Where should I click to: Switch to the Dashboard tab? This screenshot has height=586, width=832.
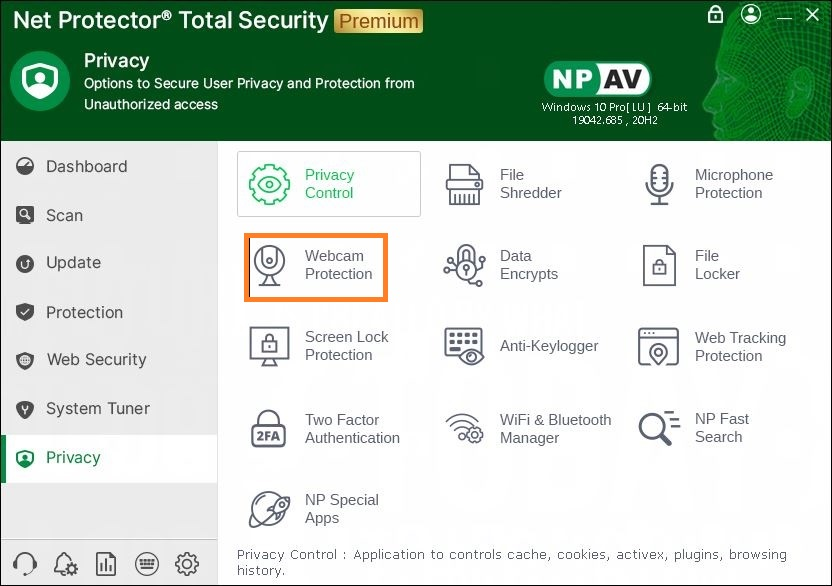pyautogui.click(x=86, y=167)
